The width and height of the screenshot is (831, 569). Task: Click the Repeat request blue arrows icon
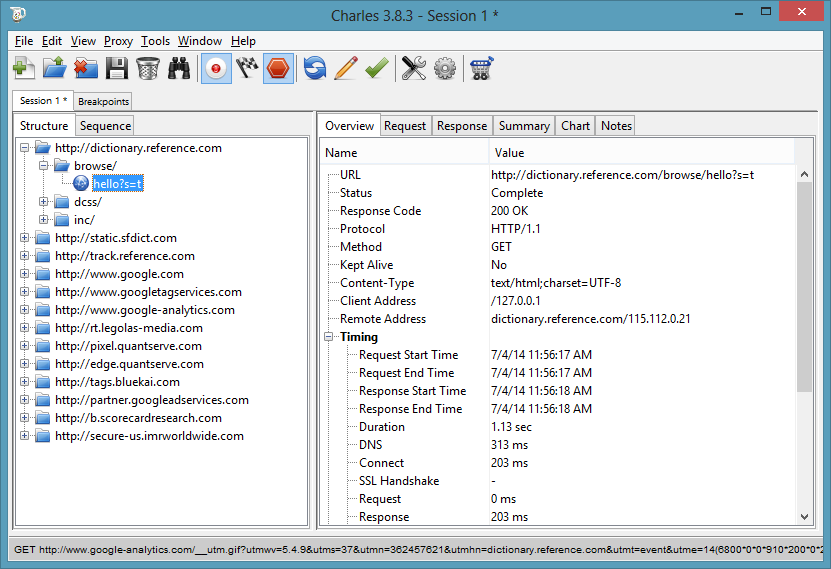coord(315,68)
